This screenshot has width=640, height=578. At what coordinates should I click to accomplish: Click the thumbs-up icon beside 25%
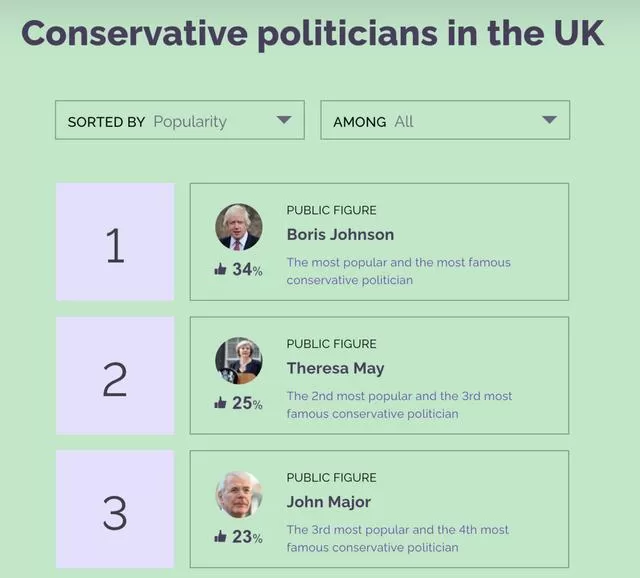pos(220,402)
